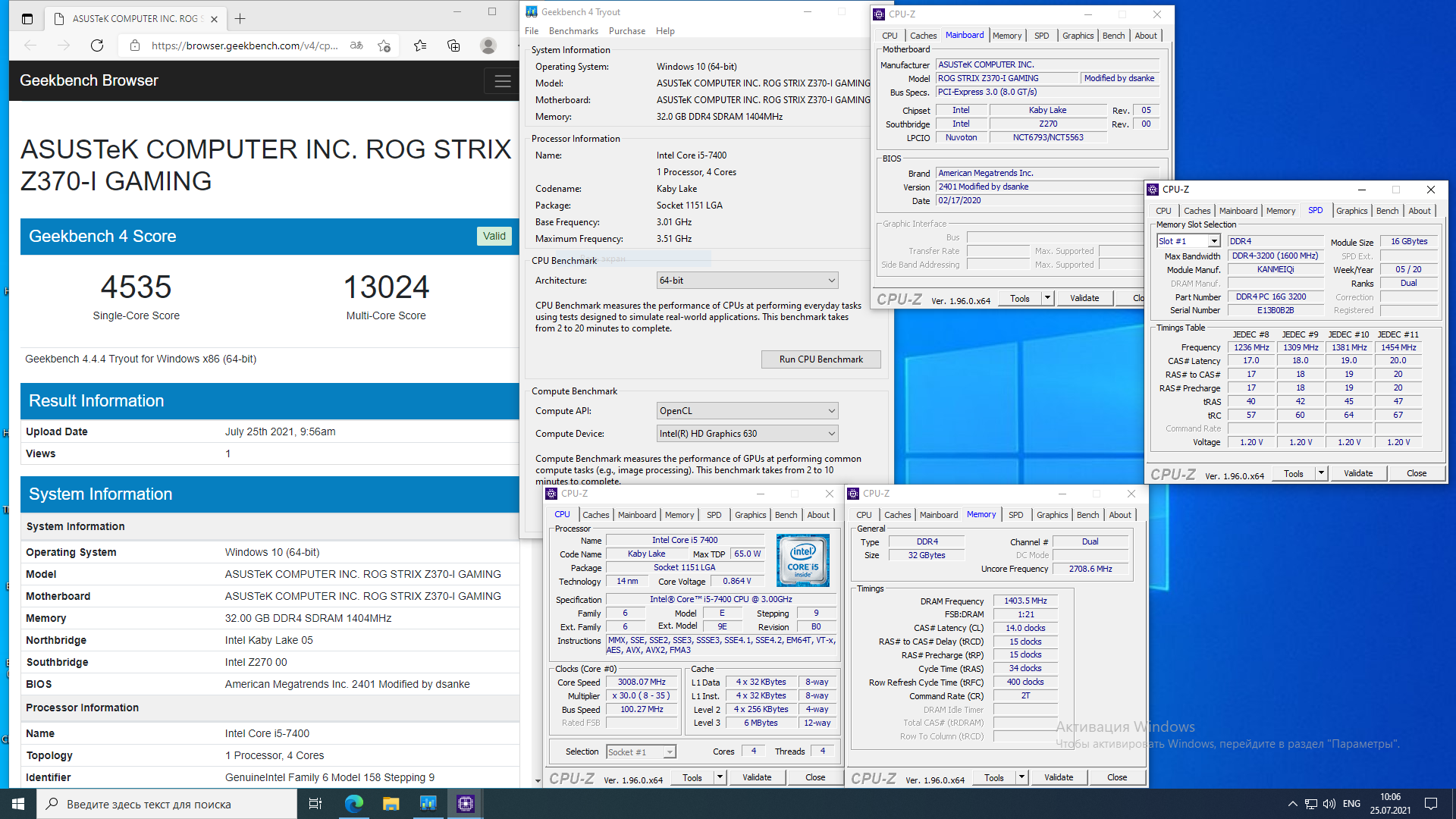Open File Explorer from the taskbar
The image size is (1456, 819).
(x=391, y=804)
